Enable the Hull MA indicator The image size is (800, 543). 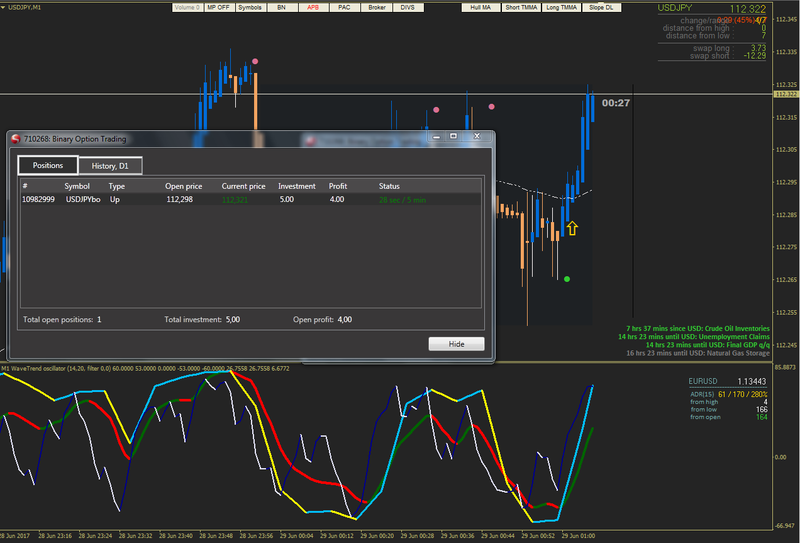coord(481,7)
